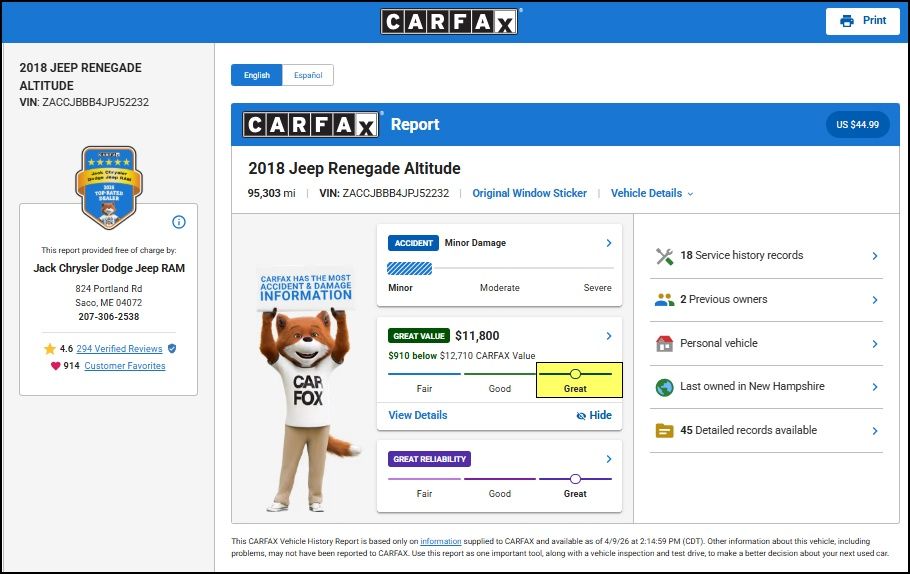Image resolution: width=910 pixels, height=574 pixels.
Task: Click the previous owners people icon
Action: coord(664,299)
